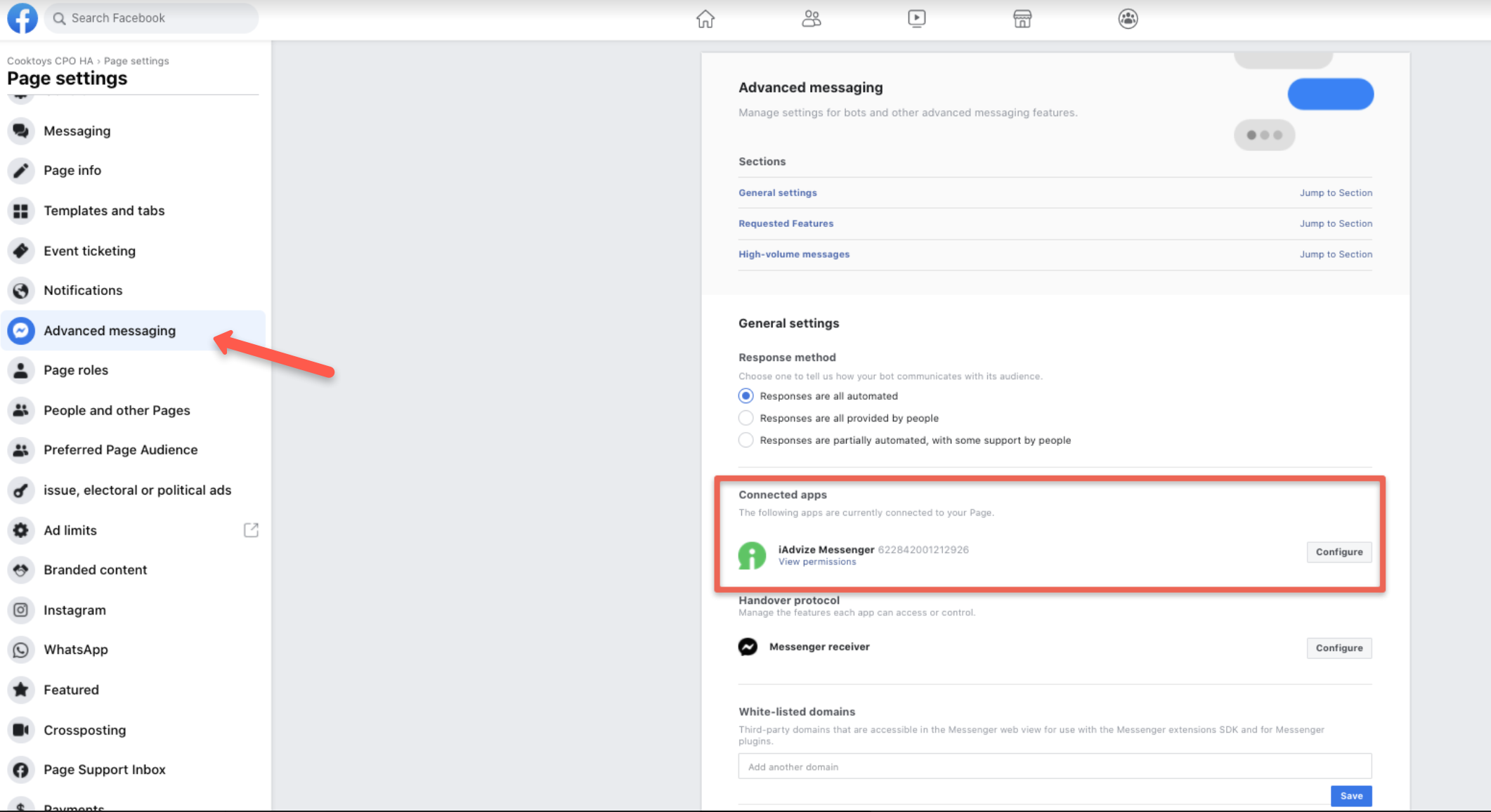Open Ad limits external link icon

(251, 530)
